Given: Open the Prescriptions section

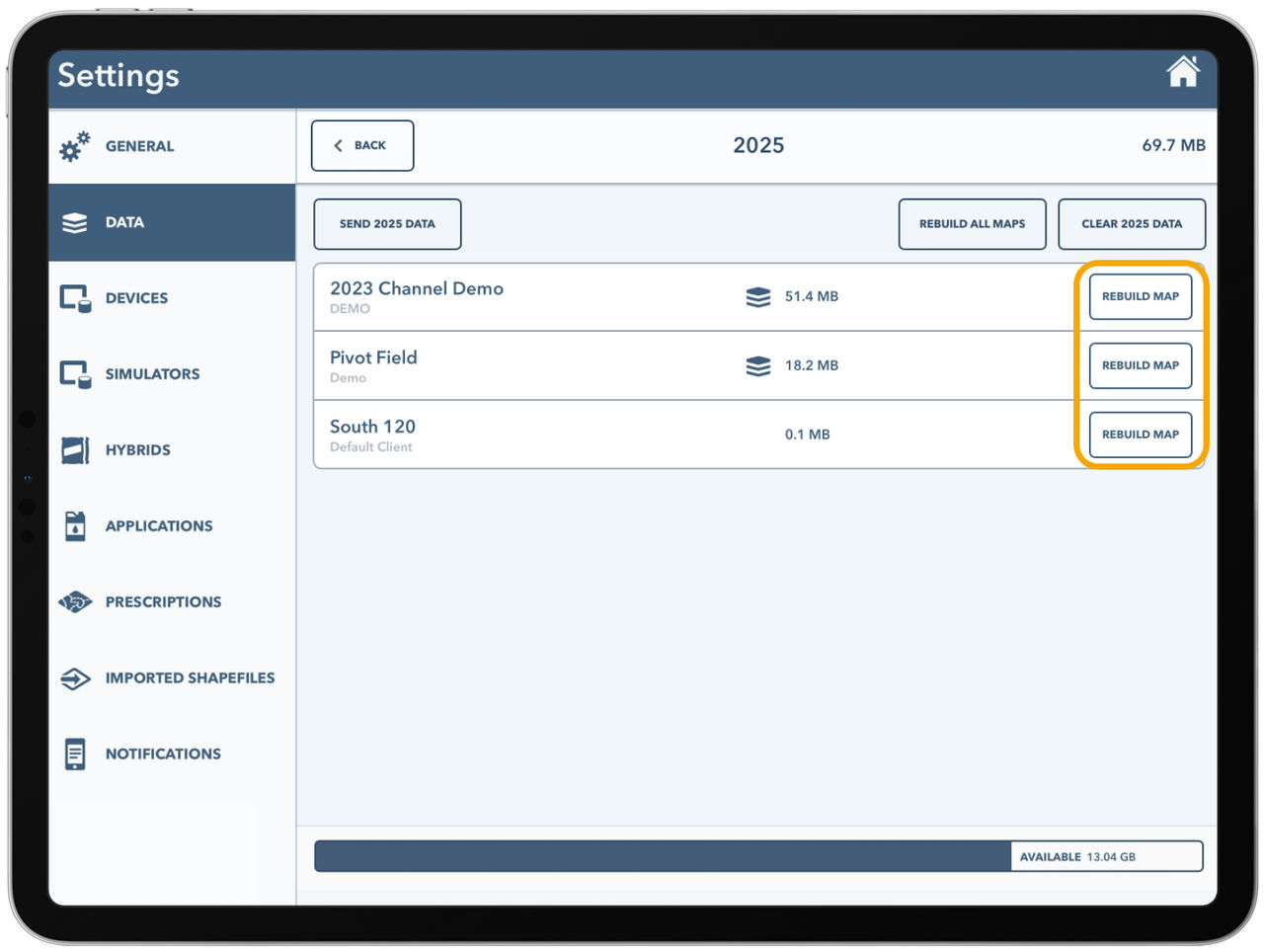Looking at the screenshot, I should 172,602.
